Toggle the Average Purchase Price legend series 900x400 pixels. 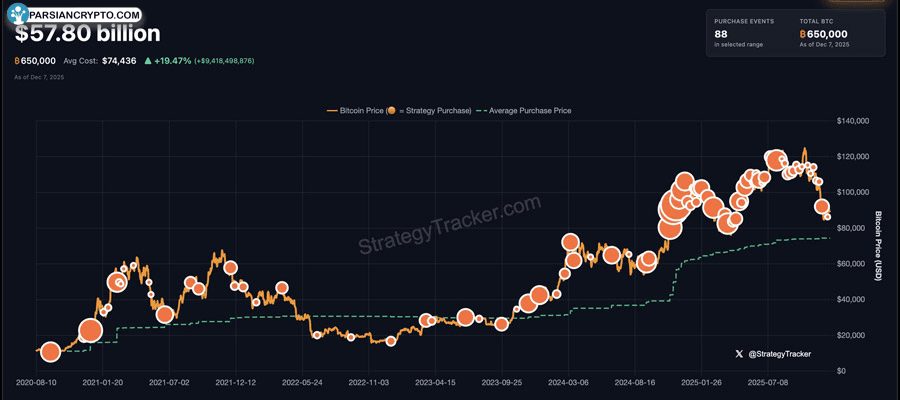[524, 111]
